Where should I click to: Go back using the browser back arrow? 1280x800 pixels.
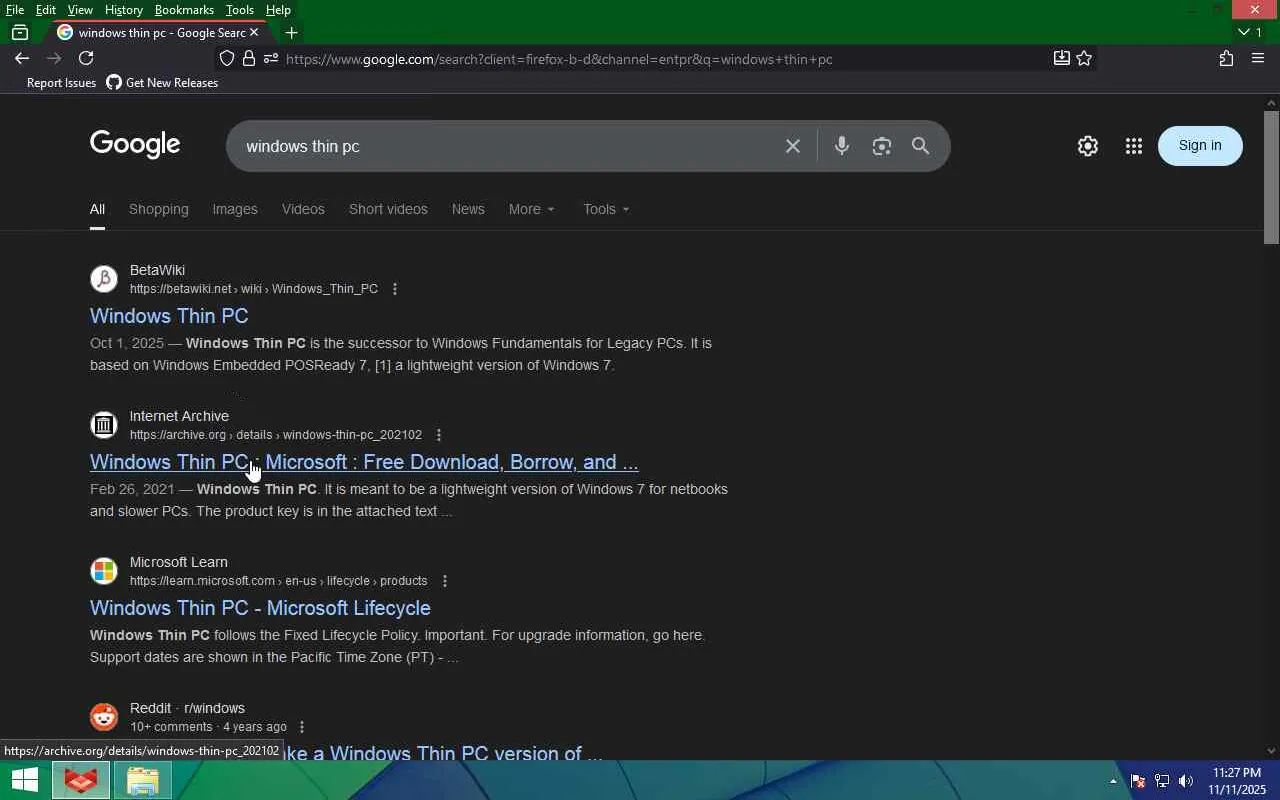pyautogui.click(x=22, y=58)
